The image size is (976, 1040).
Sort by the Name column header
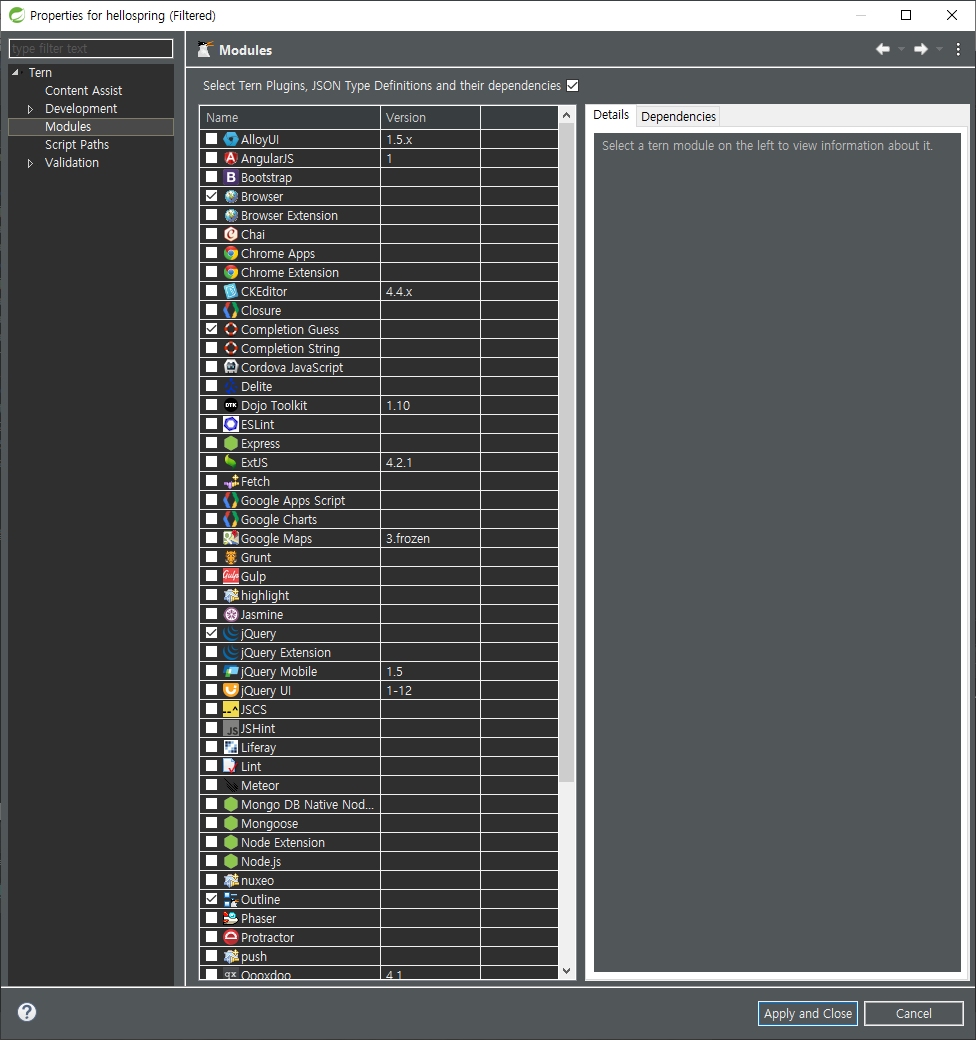[290, 117]
